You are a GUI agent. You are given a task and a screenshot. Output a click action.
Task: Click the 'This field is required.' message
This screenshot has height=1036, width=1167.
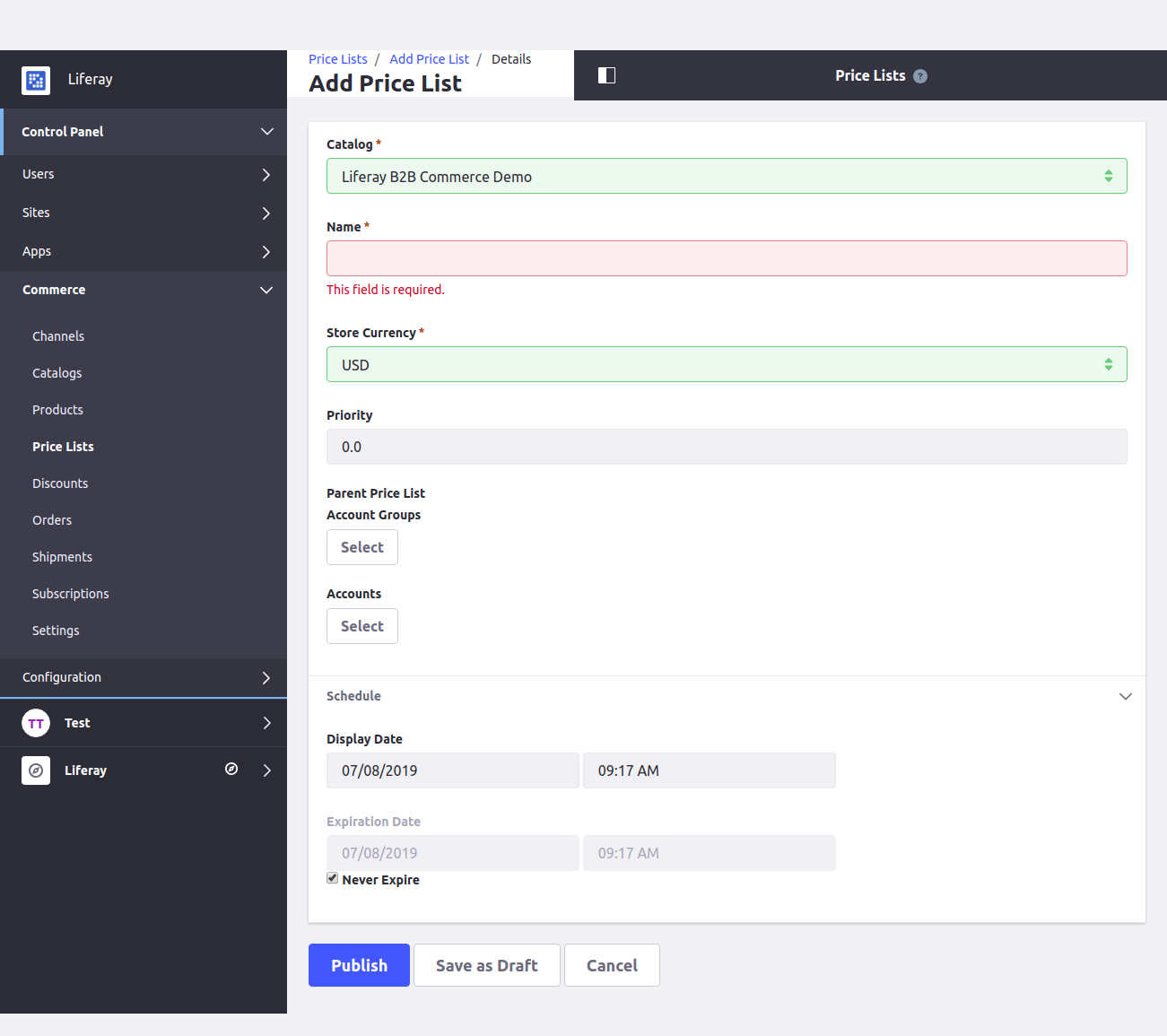pos(386,290)
